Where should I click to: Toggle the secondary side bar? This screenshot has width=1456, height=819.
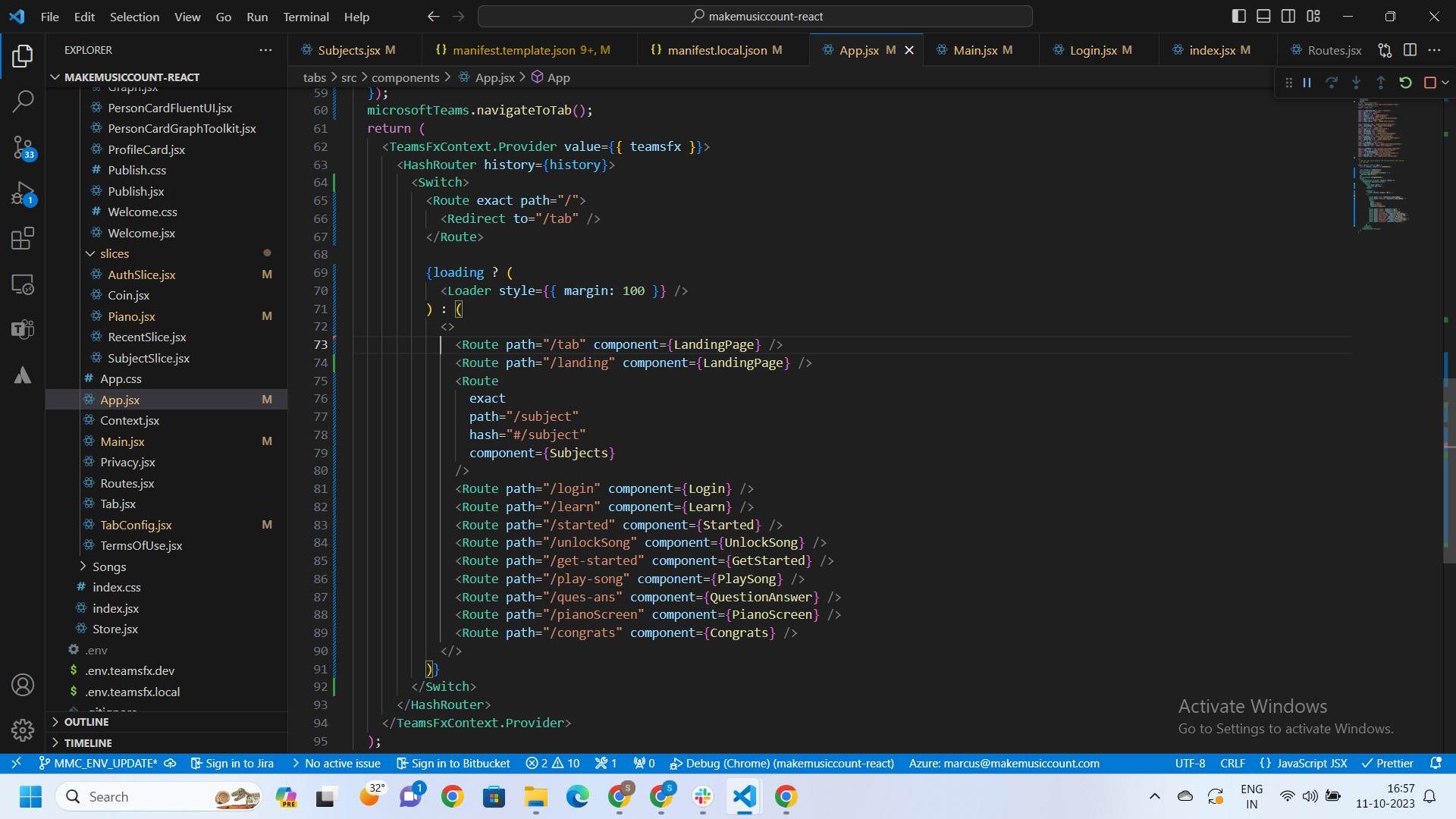[1288, 15]
